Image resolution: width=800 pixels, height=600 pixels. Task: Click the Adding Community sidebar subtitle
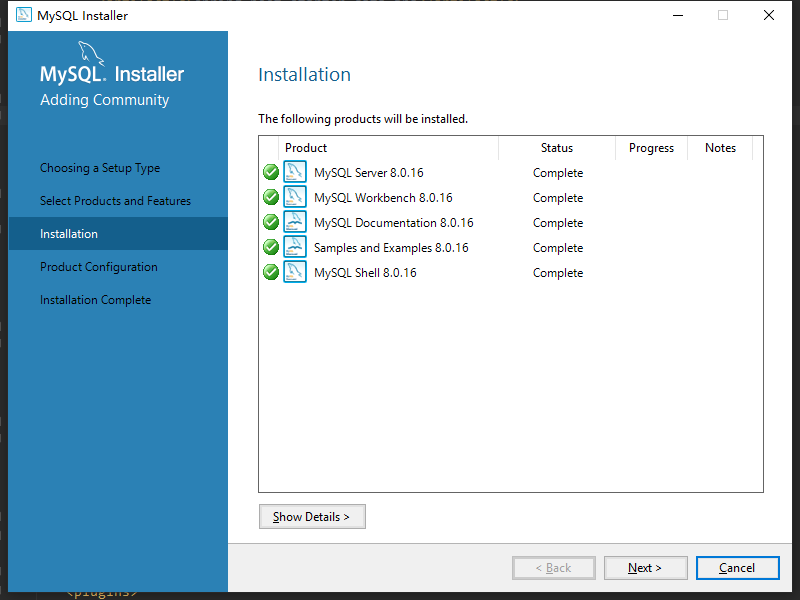coord(105,99)
